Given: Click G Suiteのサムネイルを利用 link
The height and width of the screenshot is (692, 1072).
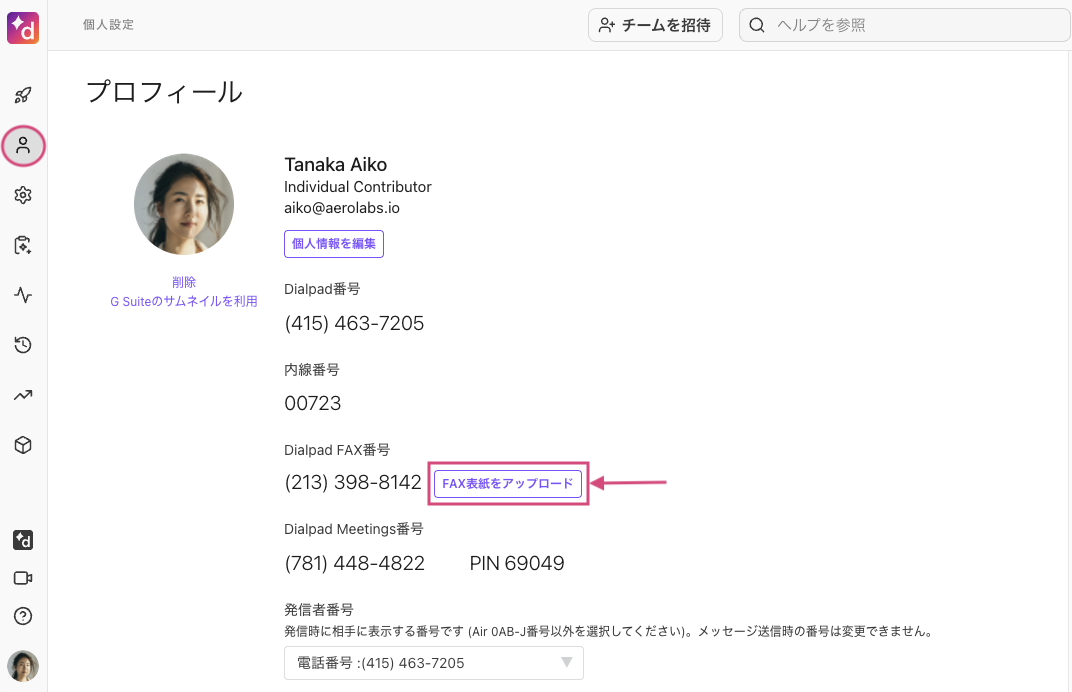Looking at the screenshot, I should [184, 301].
